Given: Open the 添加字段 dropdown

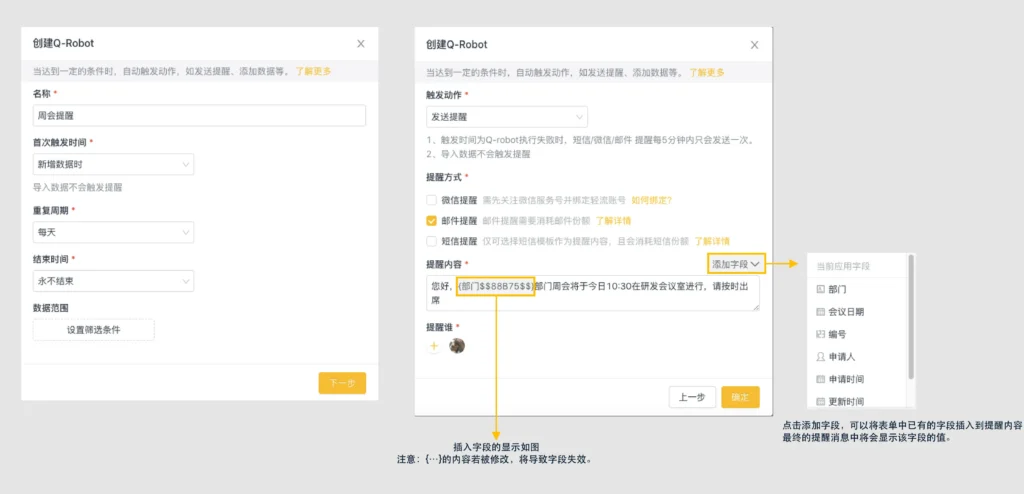Looking at the screenshot, I should (737, 264).
